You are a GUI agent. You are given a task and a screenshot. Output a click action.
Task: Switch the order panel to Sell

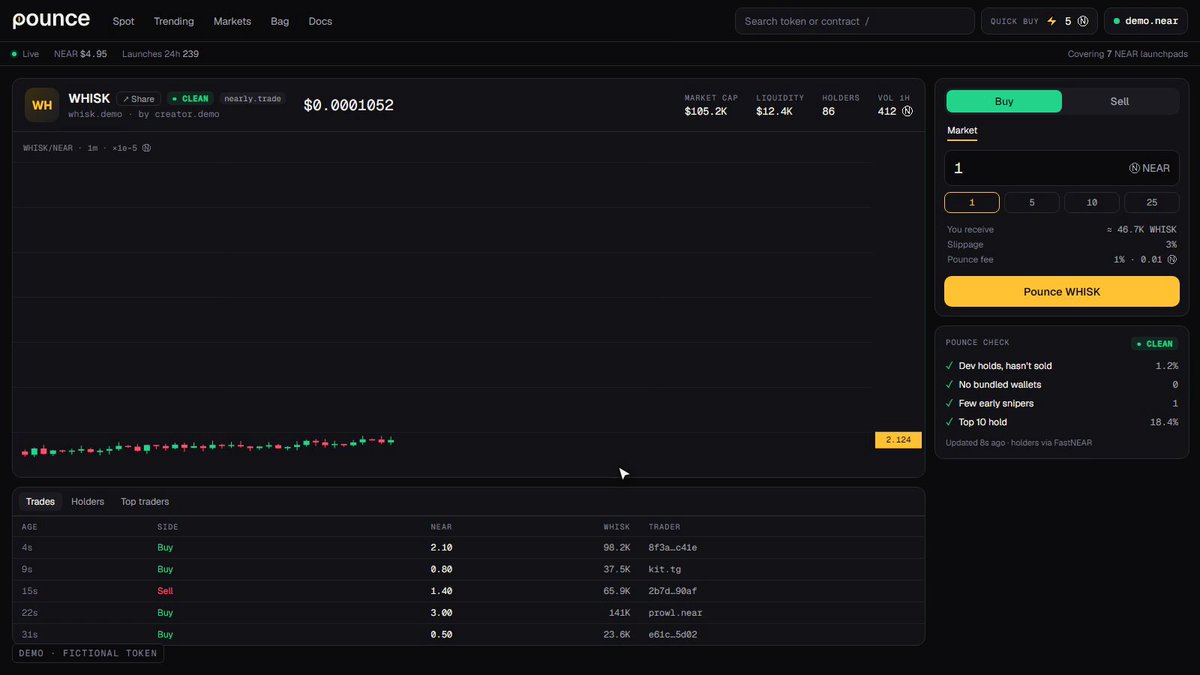tap(1120, 101)
